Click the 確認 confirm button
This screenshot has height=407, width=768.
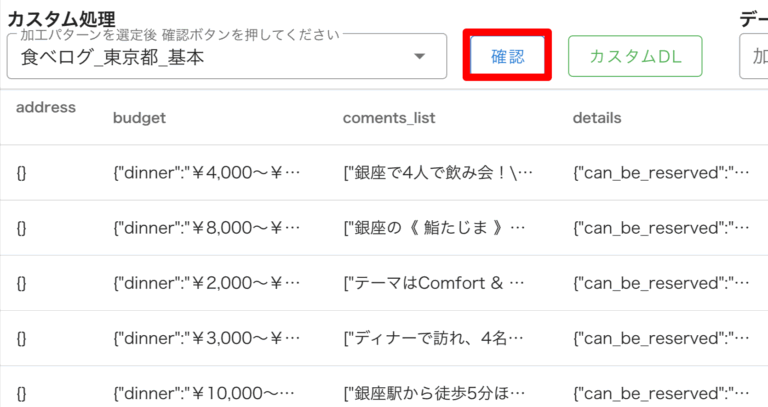(x=507, y=56)
